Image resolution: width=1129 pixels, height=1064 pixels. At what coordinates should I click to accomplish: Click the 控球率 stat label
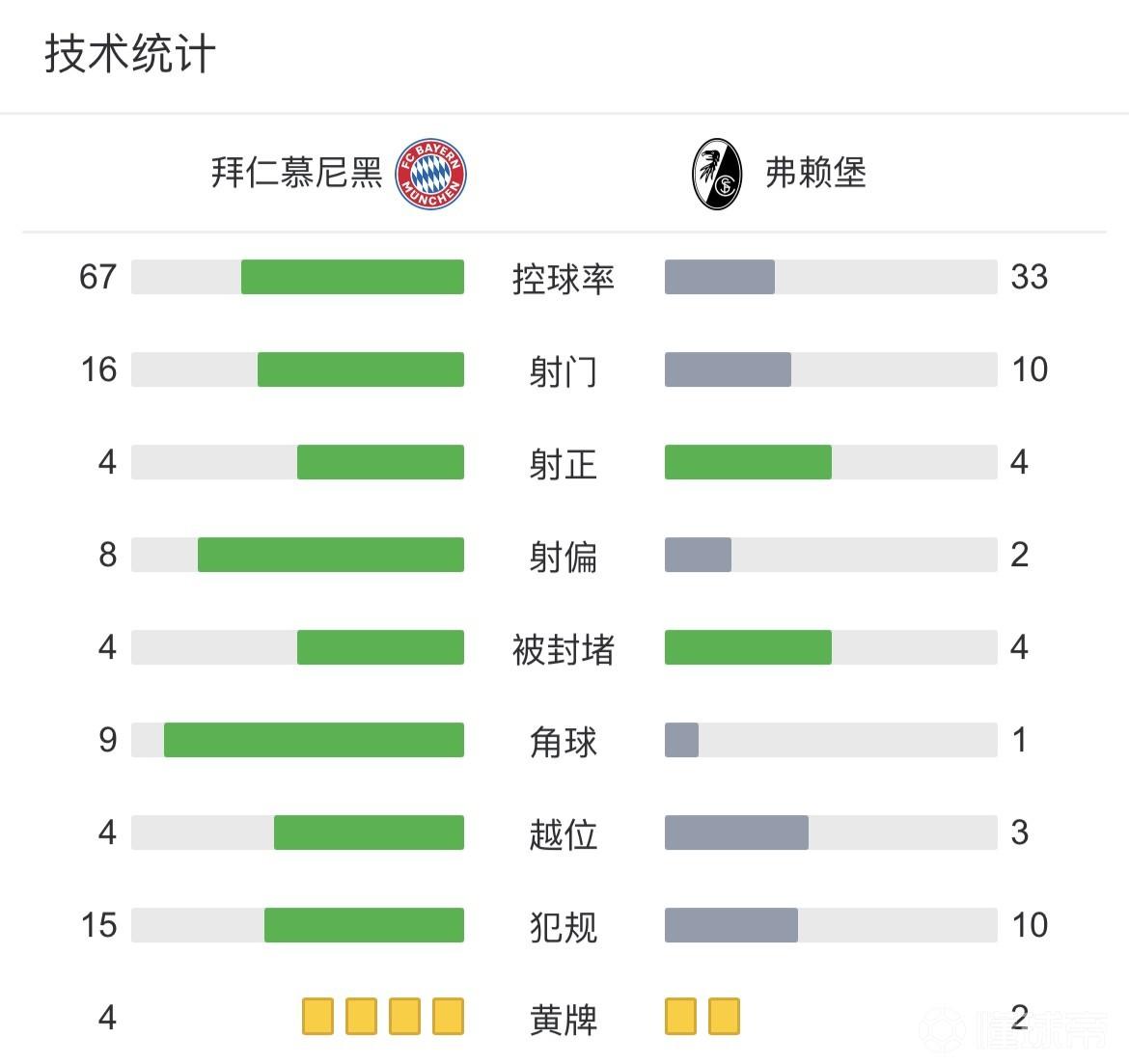tap(564, 279)
